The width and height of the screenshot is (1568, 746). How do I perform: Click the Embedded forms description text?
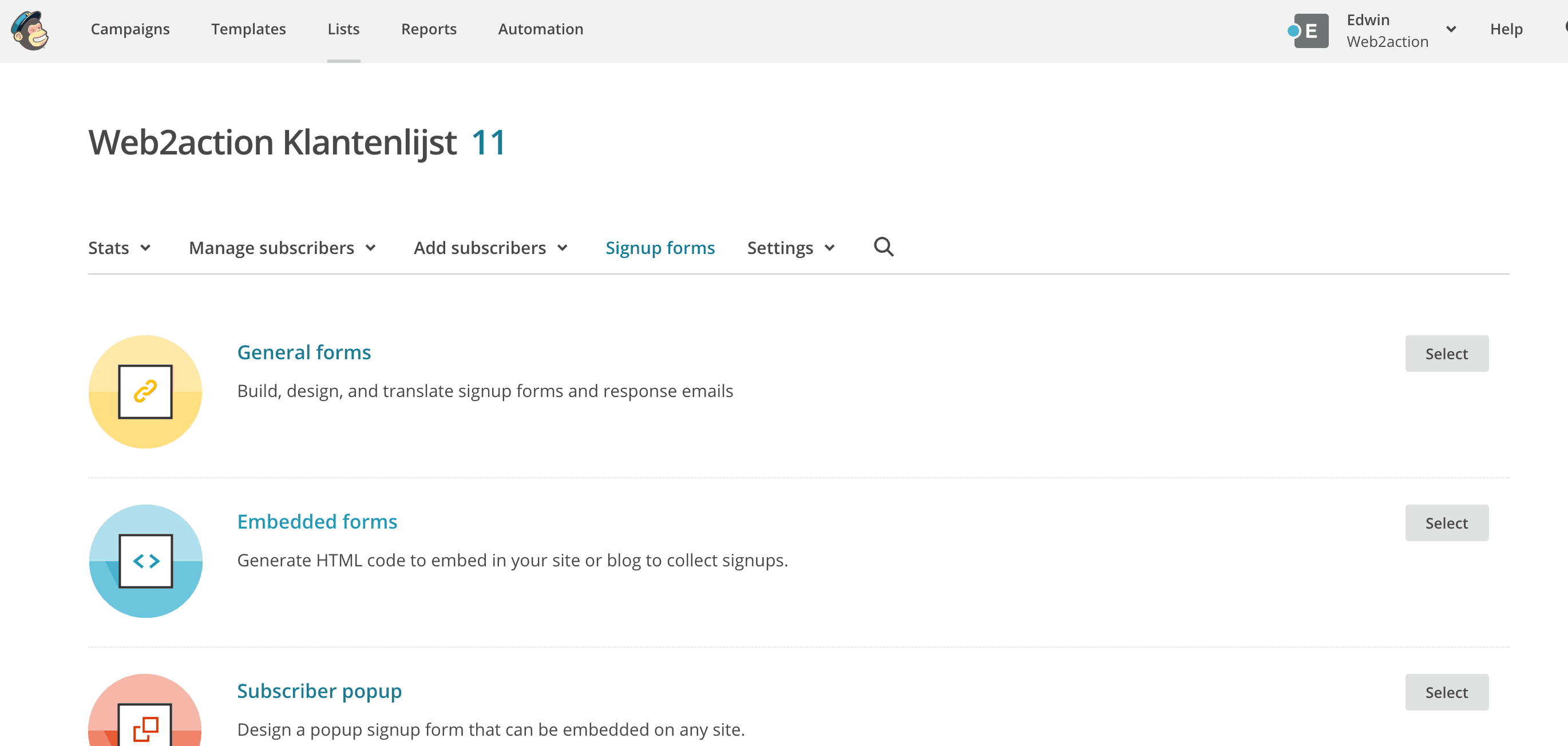click(x=513, y=560)
